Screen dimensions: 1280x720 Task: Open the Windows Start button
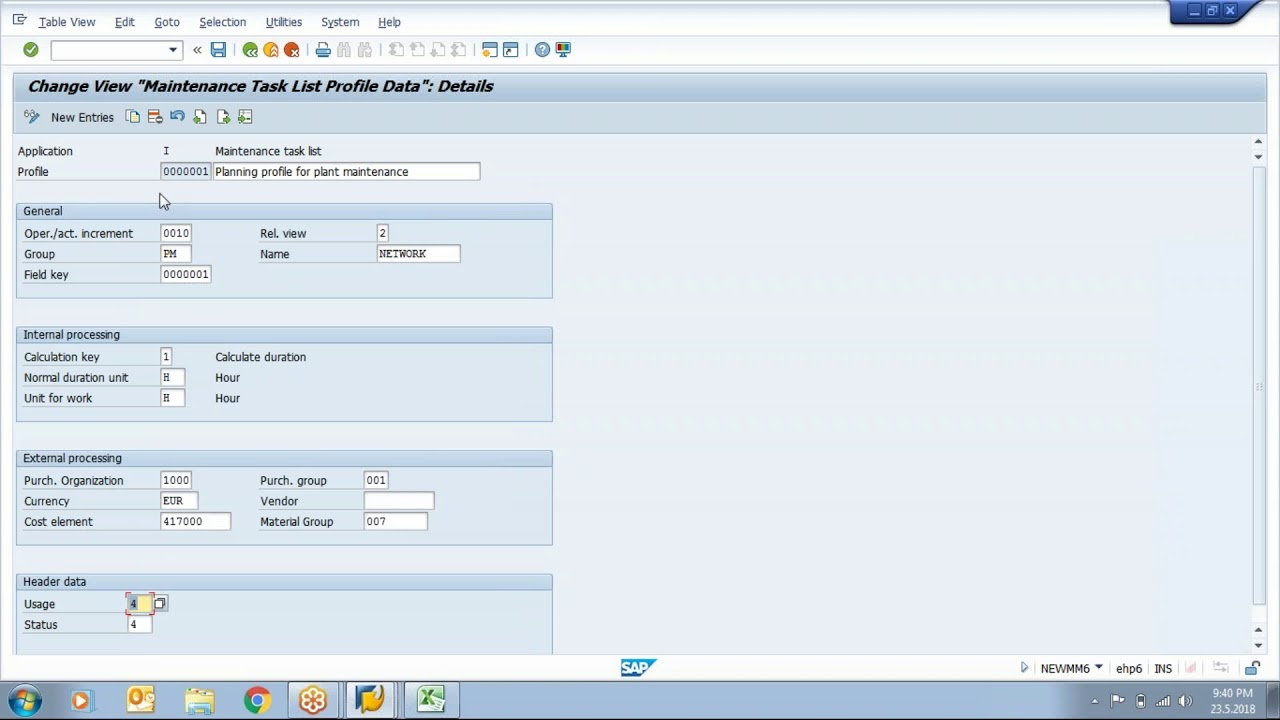[x=25, y=700]
